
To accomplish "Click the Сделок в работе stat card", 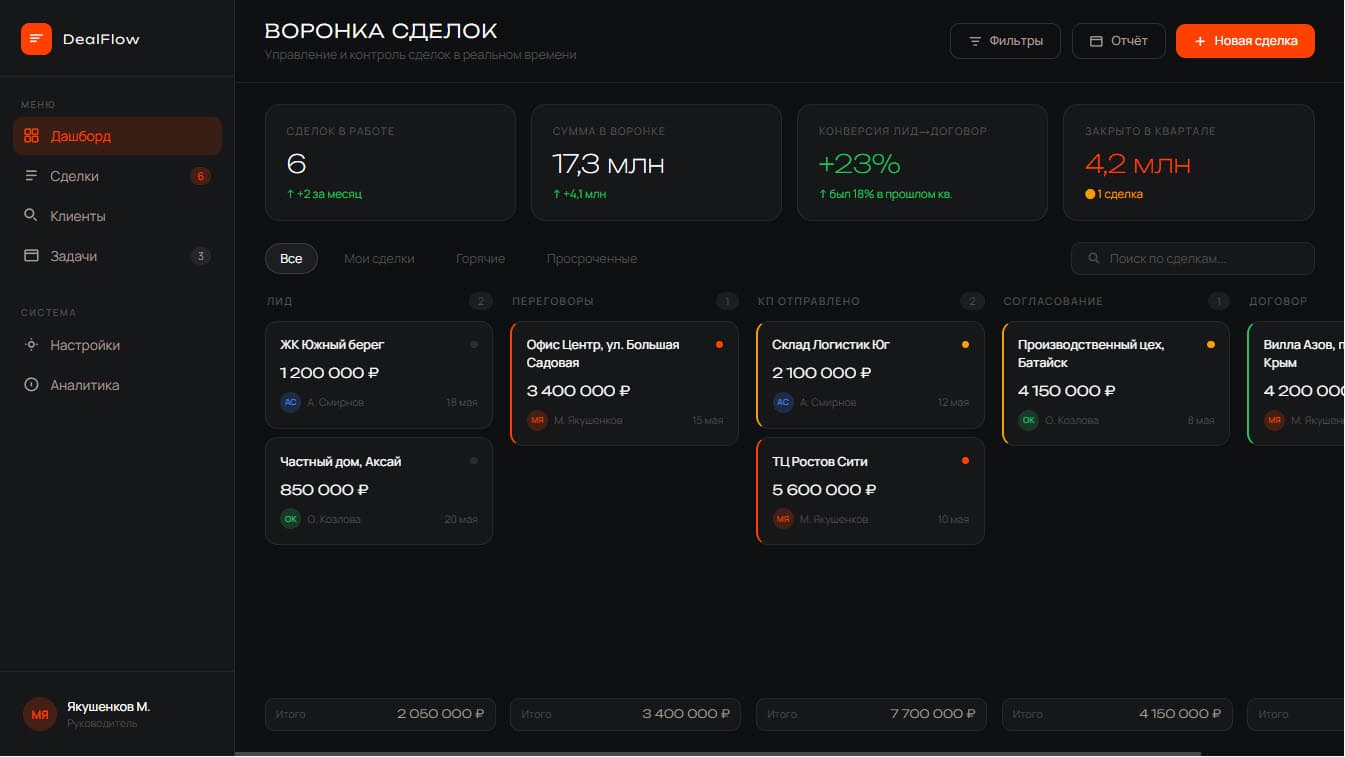I will point(390,162).
